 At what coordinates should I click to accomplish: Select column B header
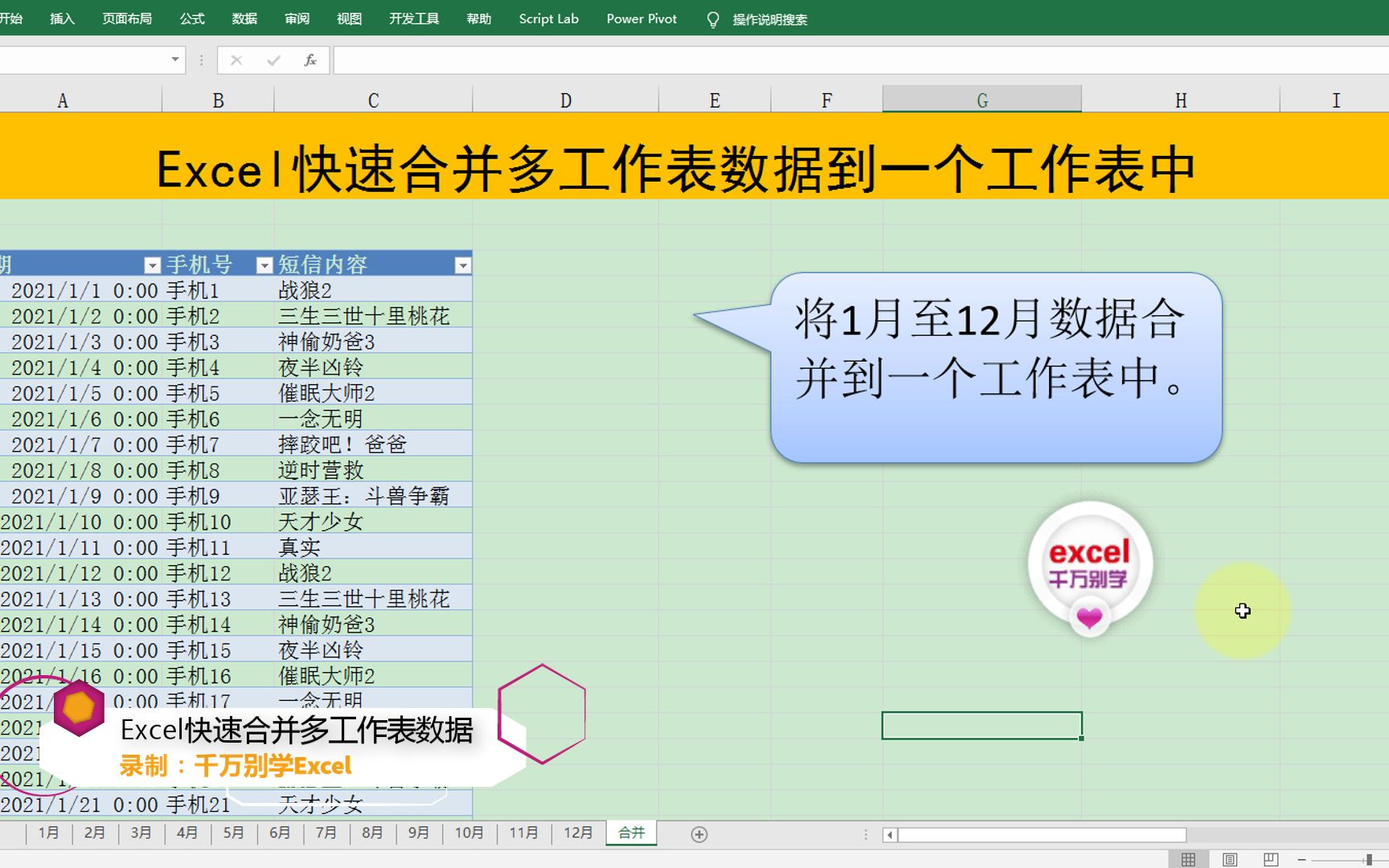click(x=218, y=100)
